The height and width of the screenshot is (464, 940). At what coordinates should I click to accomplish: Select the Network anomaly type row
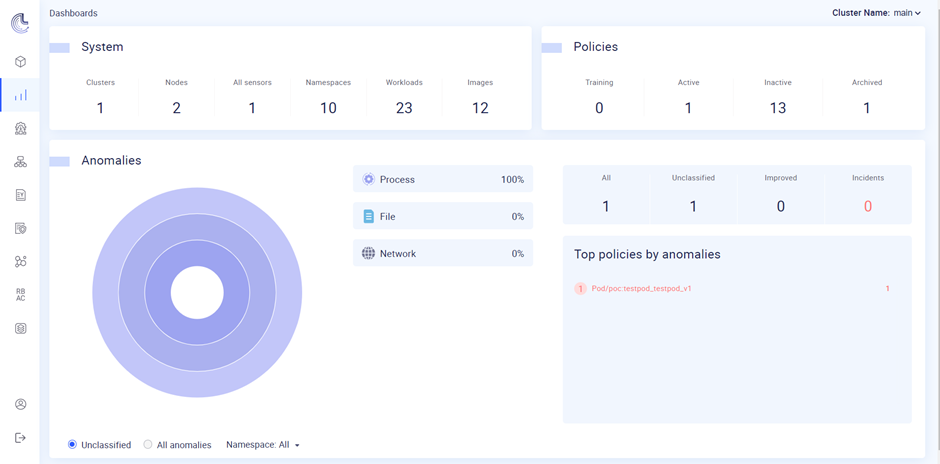pyautogui.click(x=443, y=254)
